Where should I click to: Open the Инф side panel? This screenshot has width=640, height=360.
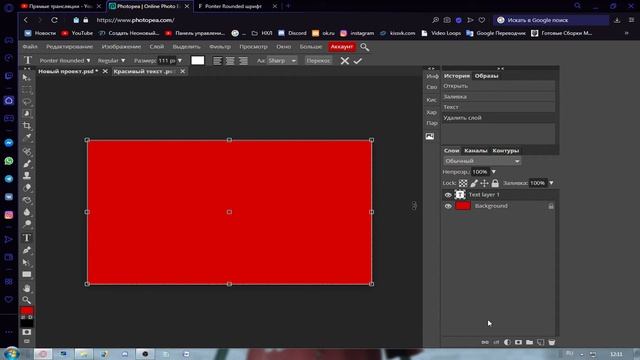point(432,76)
